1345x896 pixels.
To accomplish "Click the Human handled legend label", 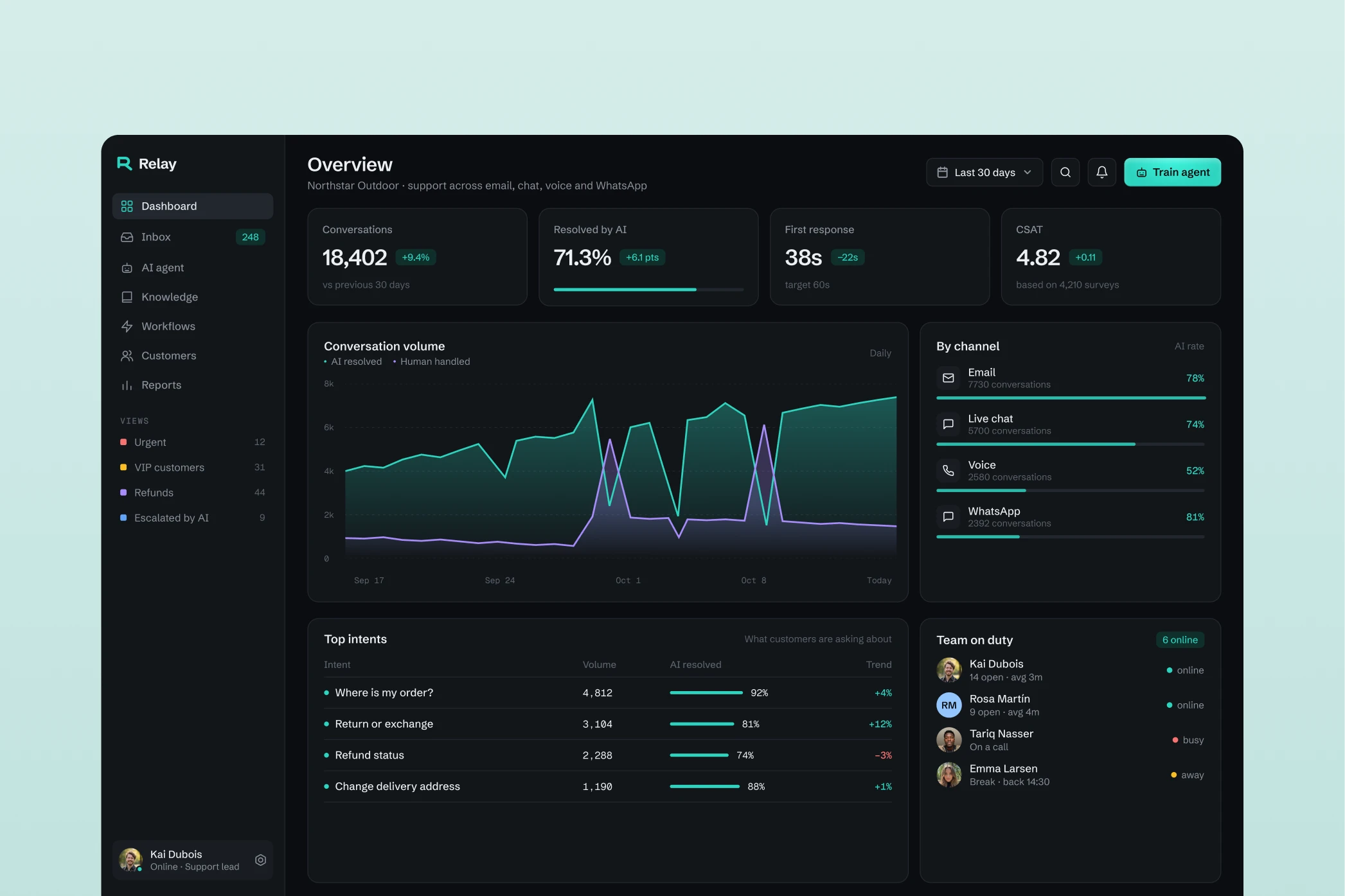I will click(435, 362).
